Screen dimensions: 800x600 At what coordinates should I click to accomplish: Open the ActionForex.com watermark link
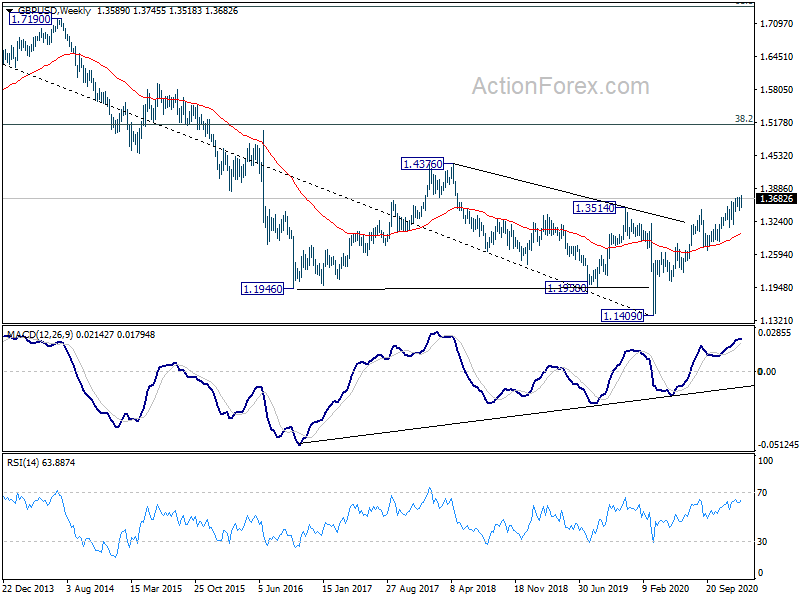pos(560,87)
